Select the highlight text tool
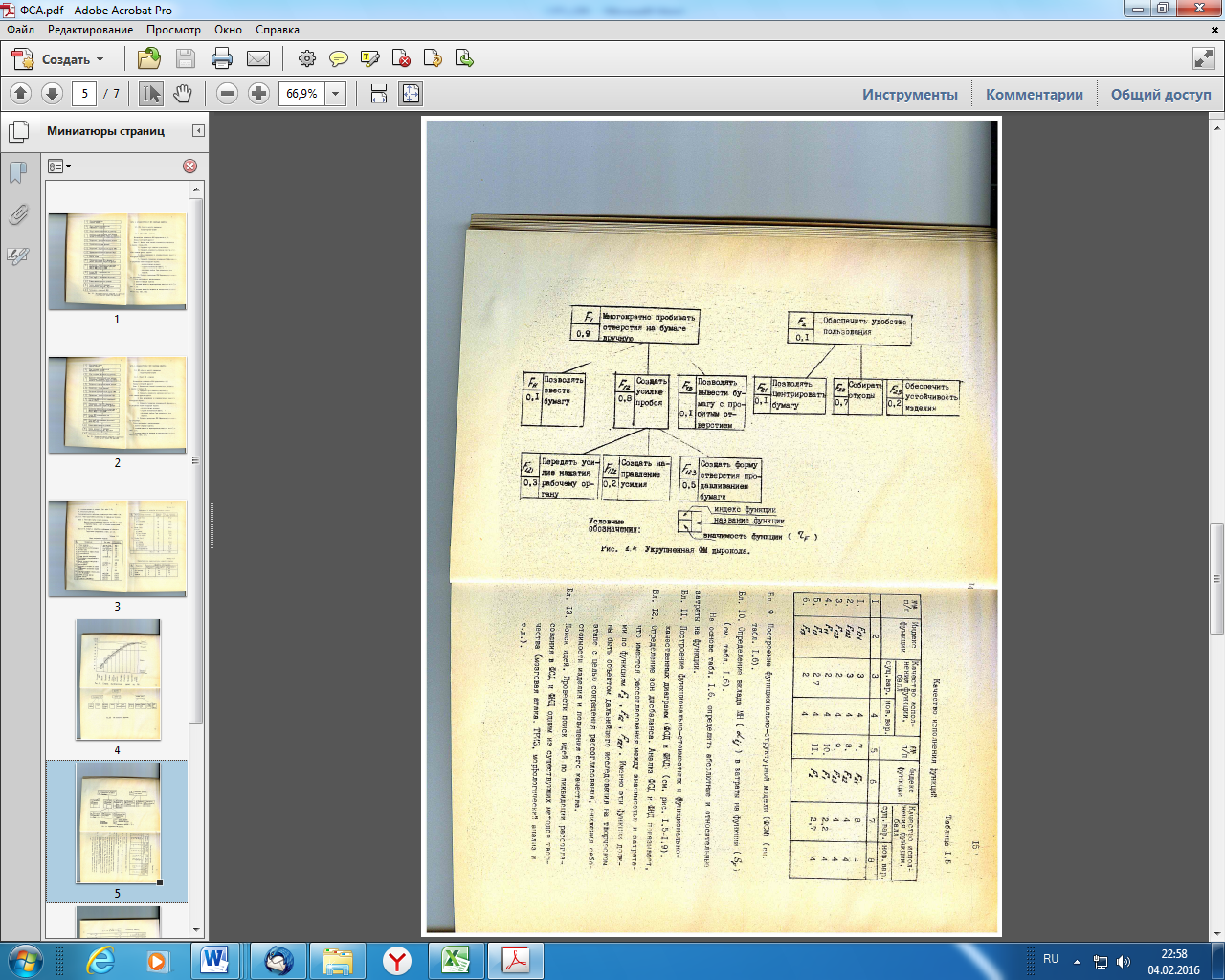 (370, 59)
